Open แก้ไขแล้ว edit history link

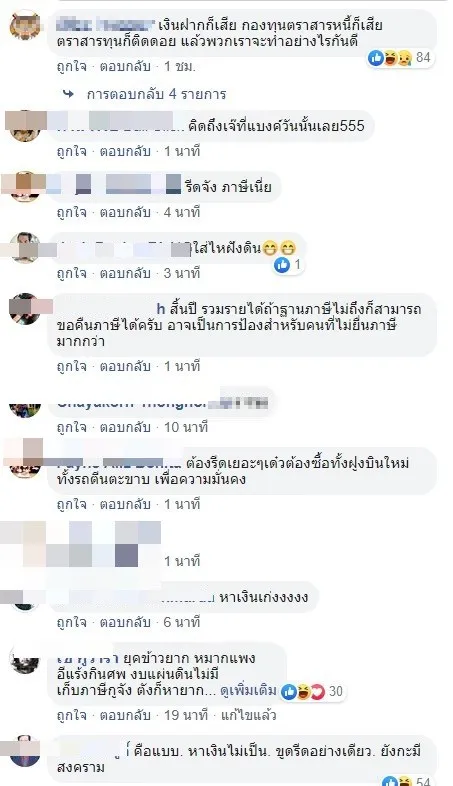click(x=249, y=715)
